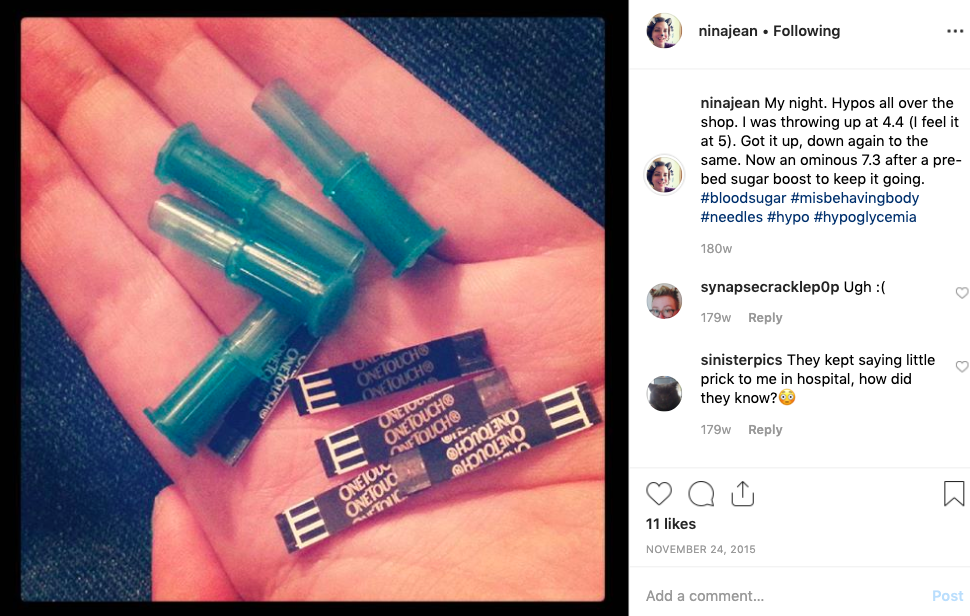Reply to synapsecracklep0p's comment
Image resolution: width=970 pixels, height=616 pixels.
765,317
